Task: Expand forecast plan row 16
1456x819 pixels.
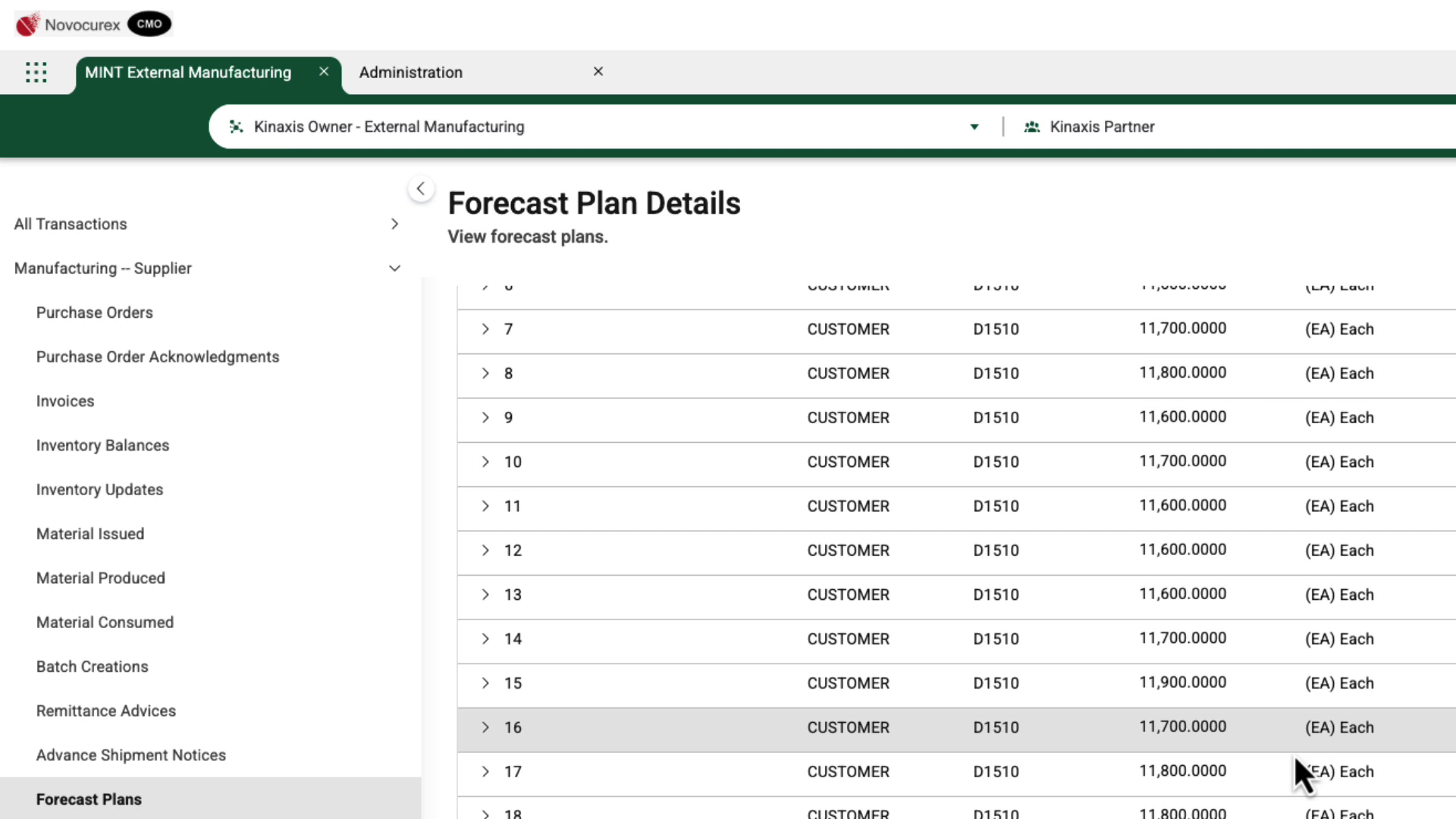Action: point(485,727)
